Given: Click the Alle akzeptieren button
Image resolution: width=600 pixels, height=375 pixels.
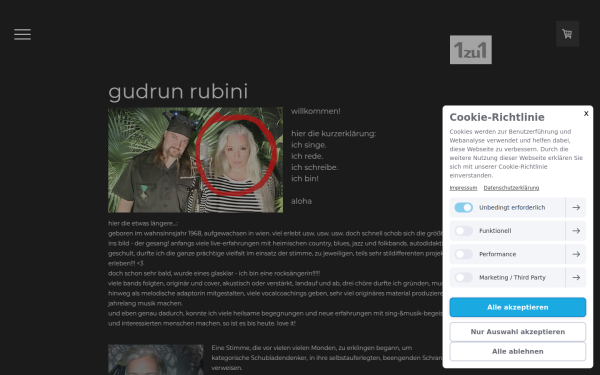Looking at the screenshot, I should click(x=517, y=307).
